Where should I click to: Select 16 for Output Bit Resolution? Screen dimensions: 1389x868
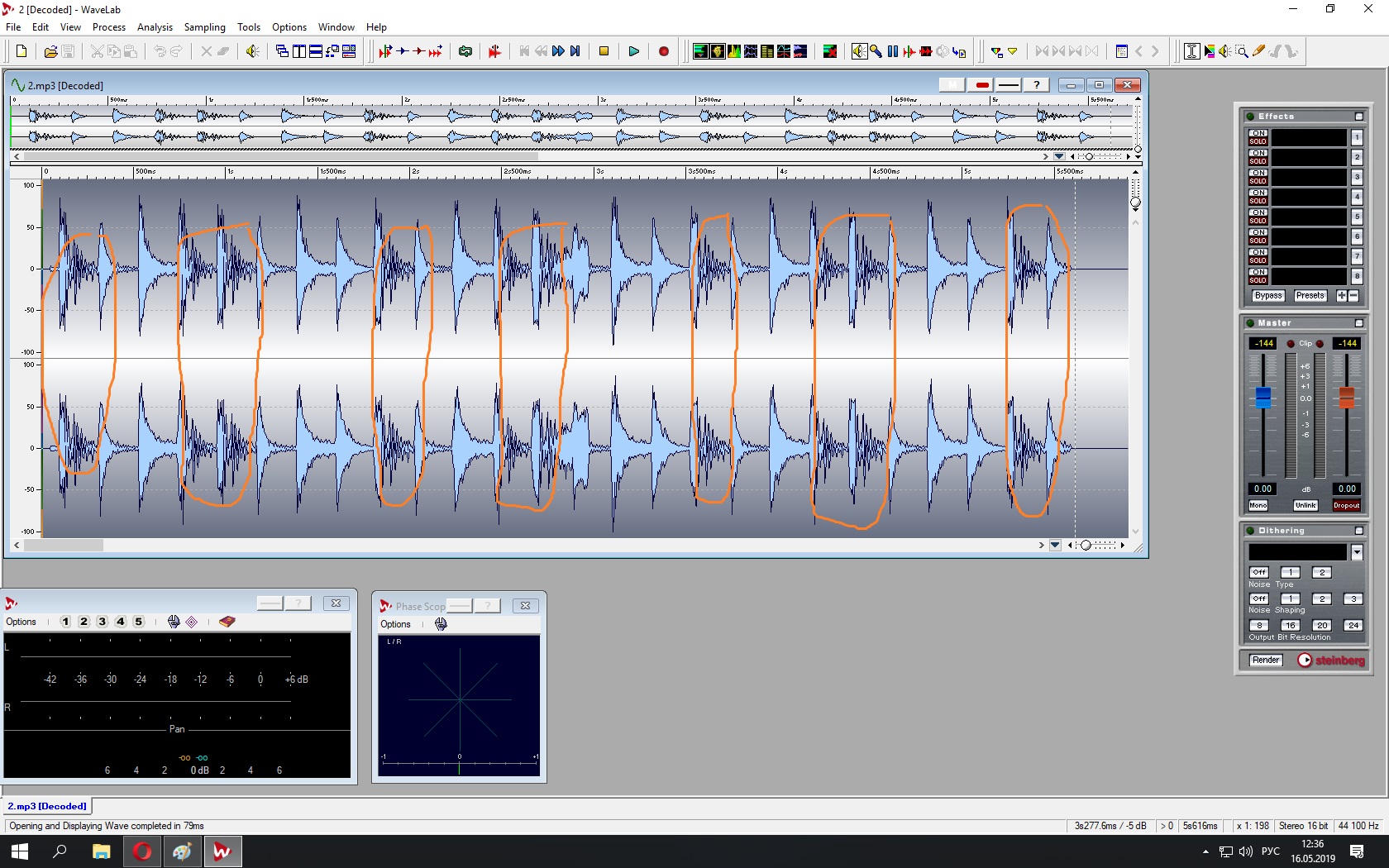coord(1290,625)
